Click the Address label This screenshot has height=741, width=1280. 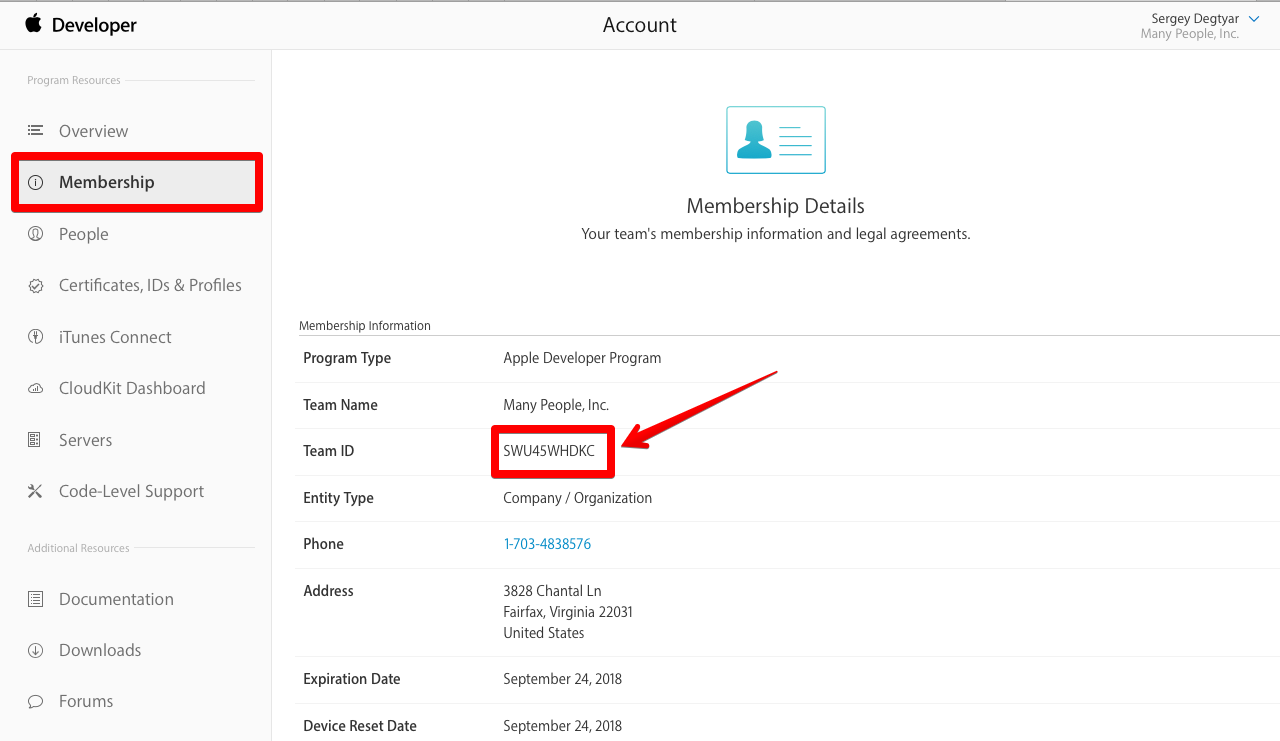tap(329, 591)
